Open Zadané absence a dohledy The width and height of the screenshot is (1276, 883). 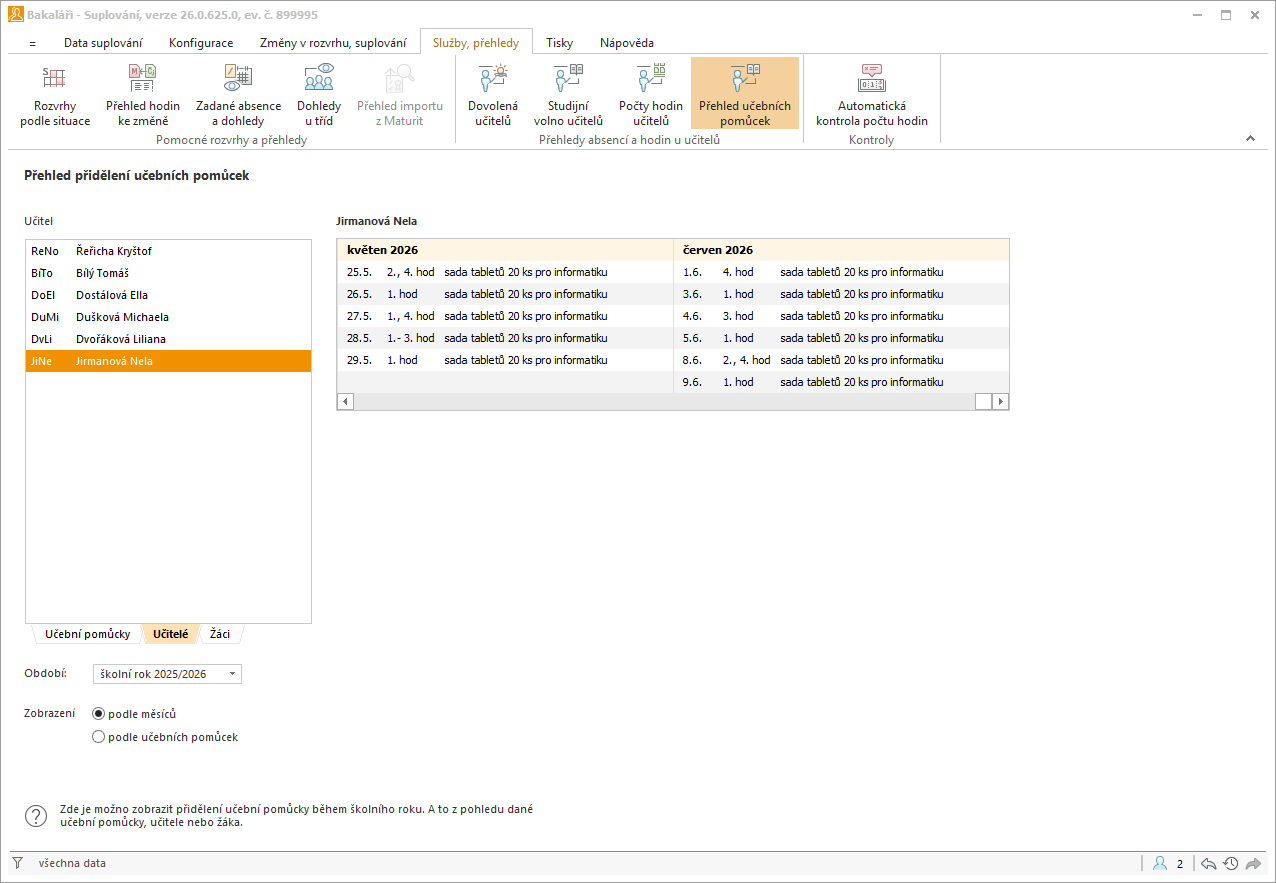pos(238,94)
